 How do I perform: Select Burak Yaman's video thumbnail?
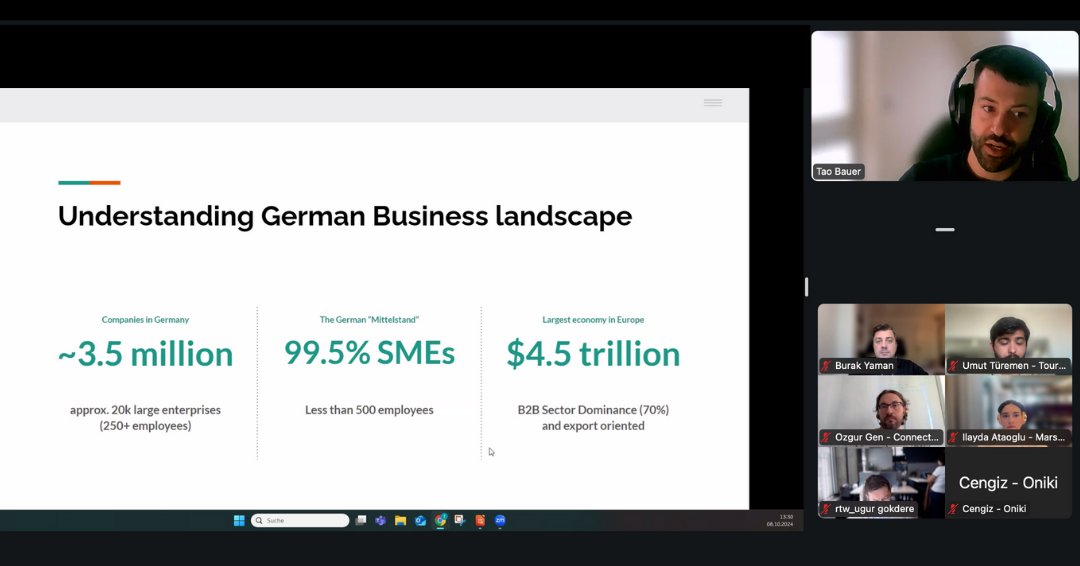coord(882,339)
